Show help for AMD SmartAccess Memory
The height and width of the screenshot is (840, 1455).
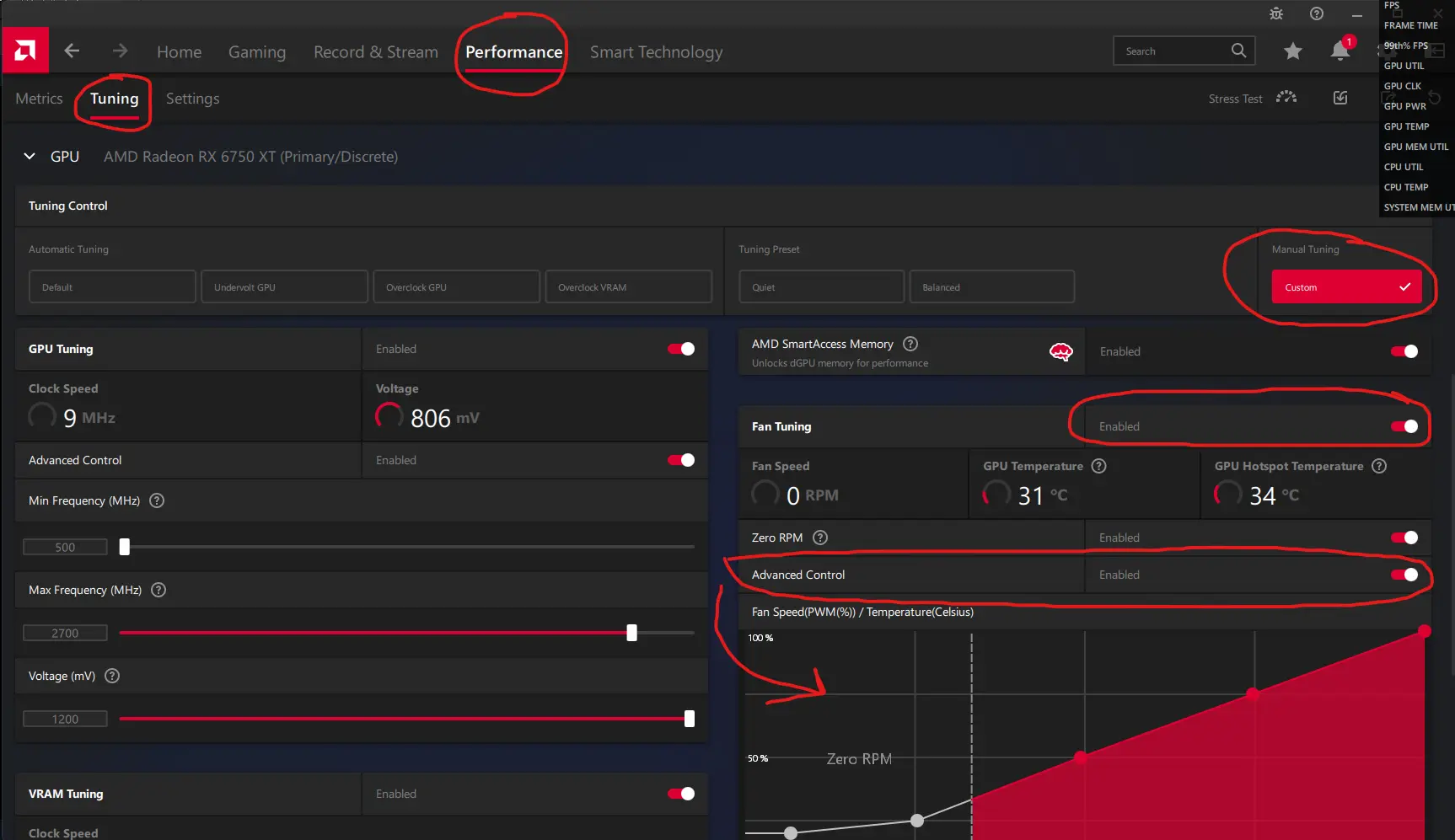[x=910, y=344]
